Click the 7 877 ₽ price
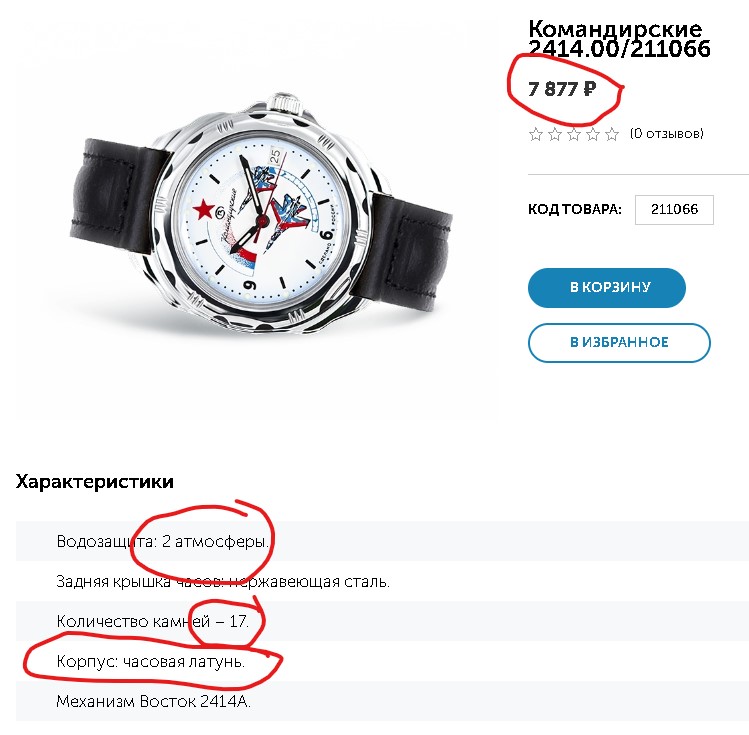This screenshot has height=735, width=749. (562, 89)
